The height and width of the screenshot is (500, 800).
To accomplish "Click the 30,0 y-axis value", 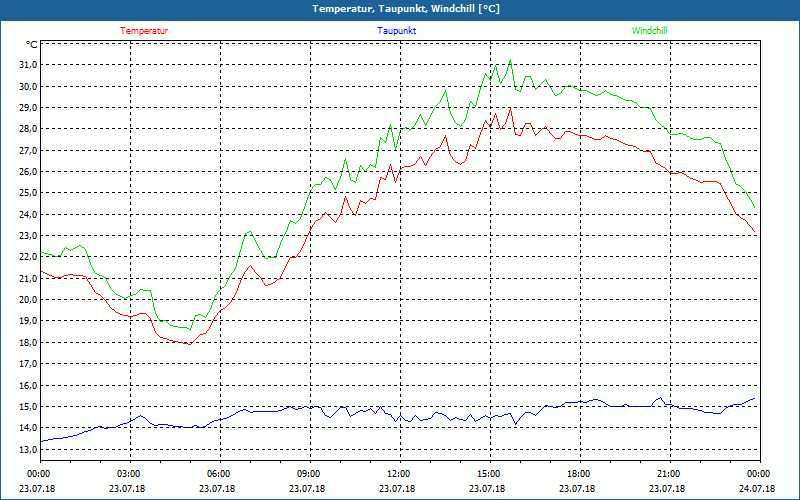I will (28, 86).
